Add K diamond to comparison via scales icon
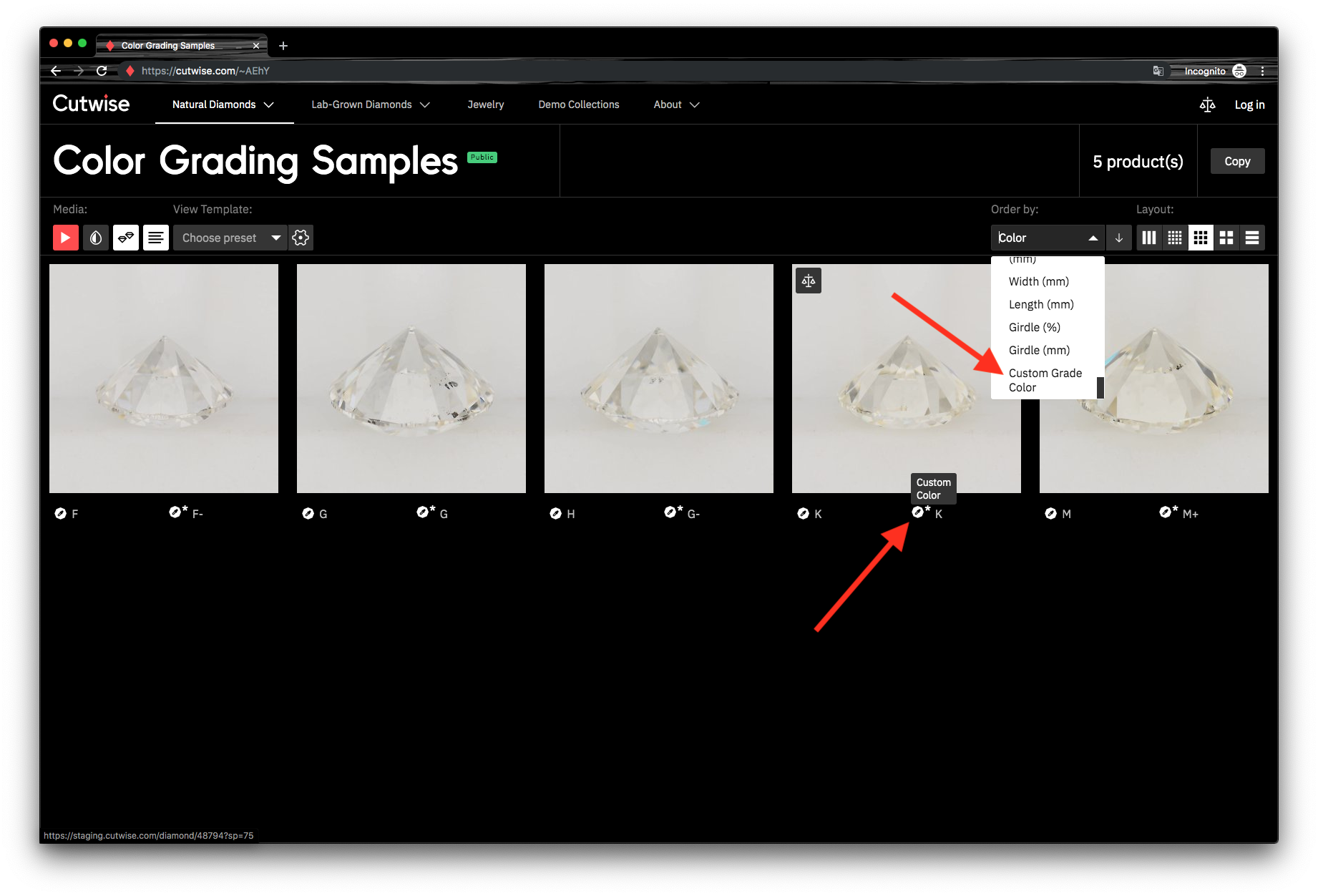1318x896 pixels. pos(809,281)
